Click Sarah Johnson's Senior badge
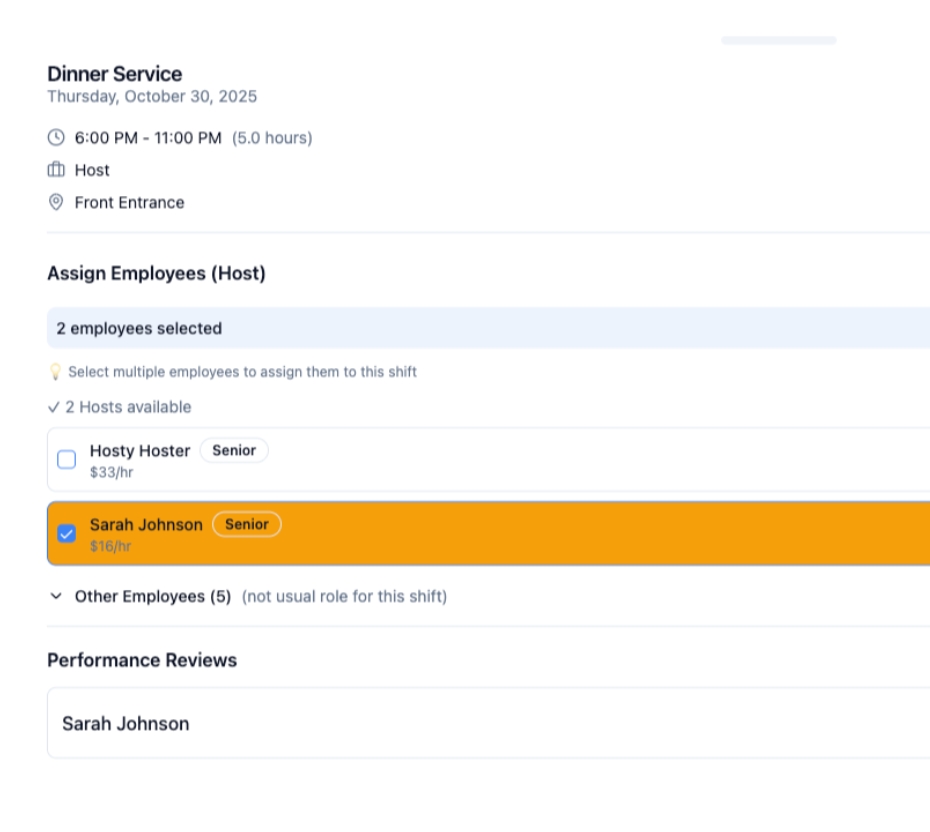The image size is (930, 832). 247,525
